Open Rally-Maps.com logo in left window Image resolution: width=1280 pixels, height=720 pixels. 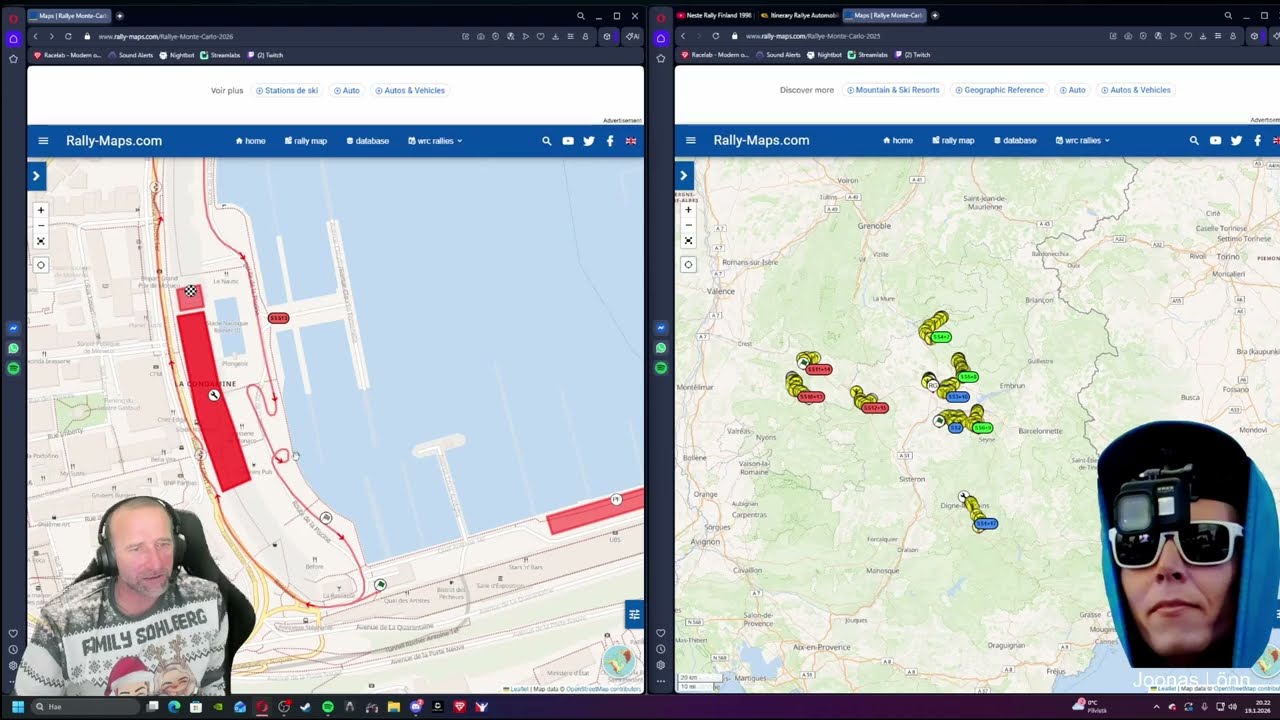[x=114, y=141]
